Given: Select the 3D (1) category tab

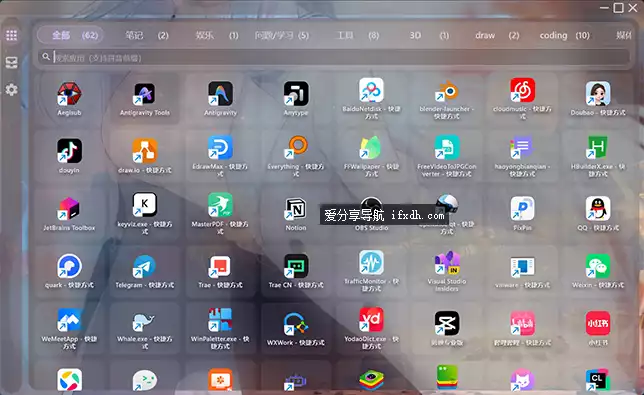Looking at the screenshot, I should click(x=429, y=36).
